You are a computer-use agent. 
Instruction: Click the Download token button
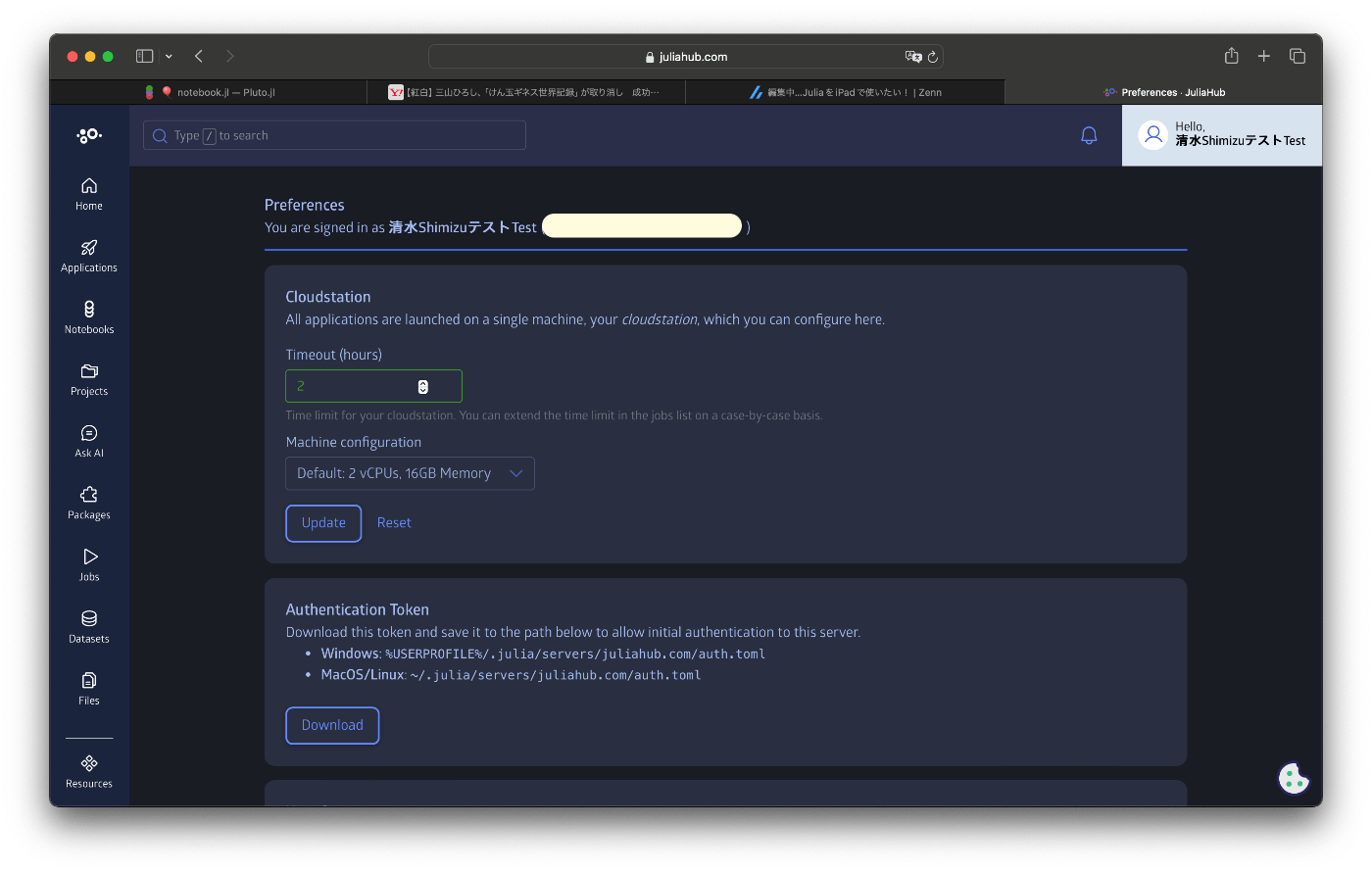click(x=332, y=725)
